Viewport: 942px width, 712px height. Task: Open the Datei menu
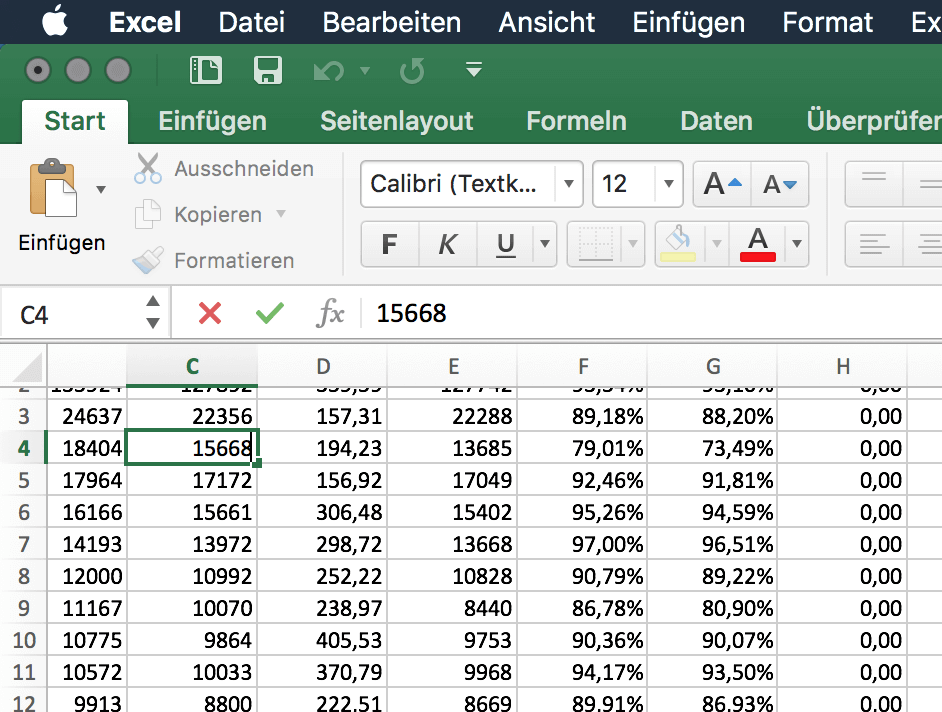[252, 22]
